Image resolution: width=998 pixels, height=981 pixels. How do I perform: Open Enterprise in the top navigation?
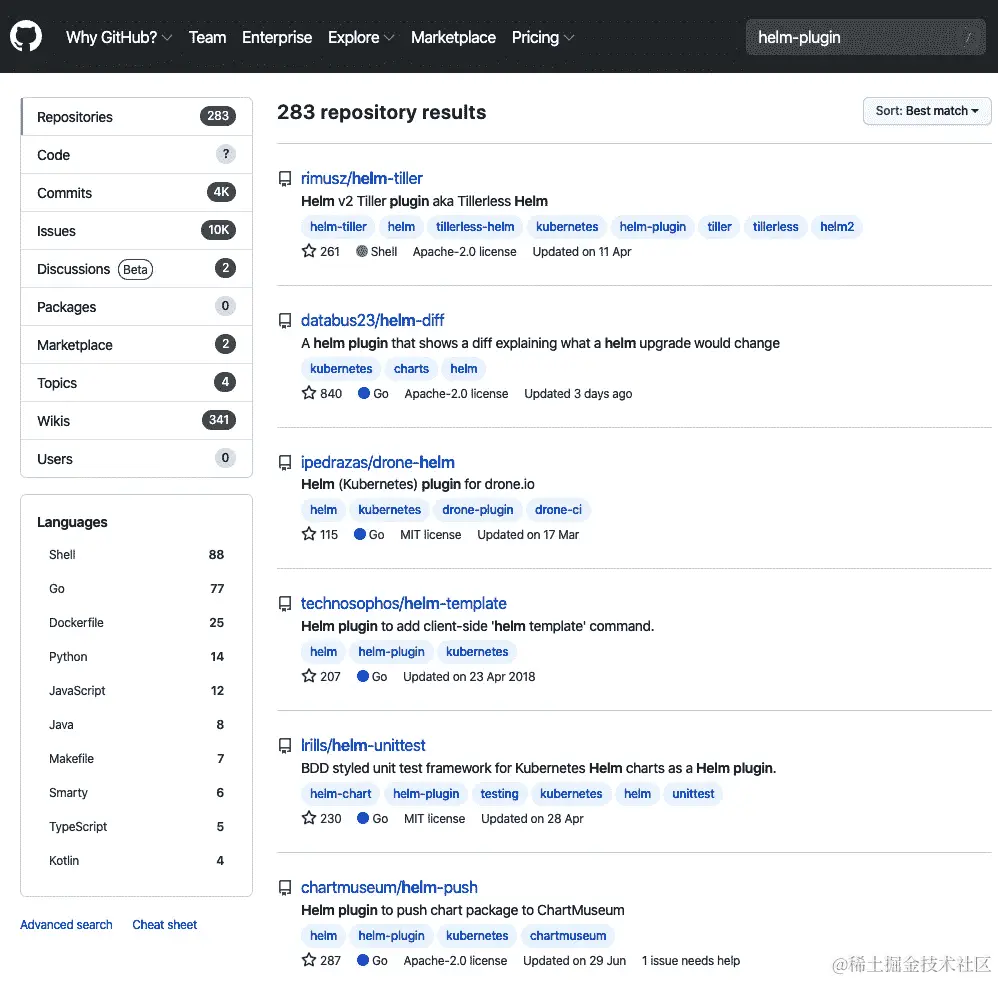click(x=277, y=38)
